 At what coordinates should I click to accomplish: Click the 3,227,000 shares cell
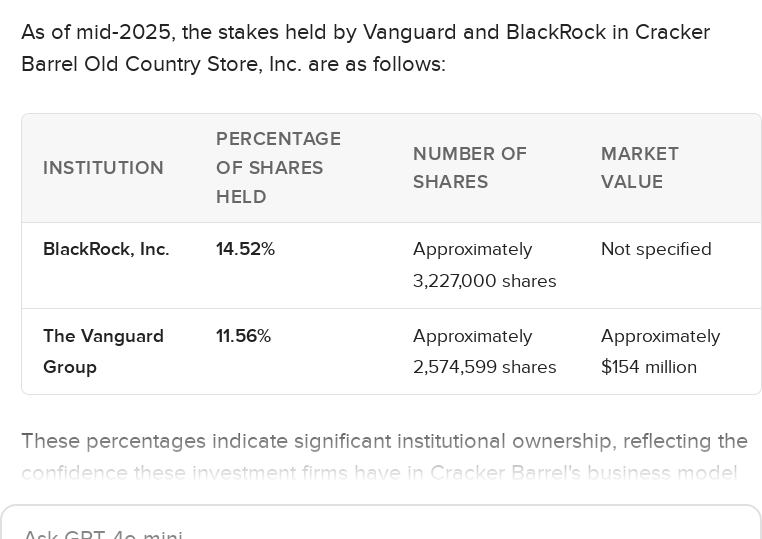484,265
